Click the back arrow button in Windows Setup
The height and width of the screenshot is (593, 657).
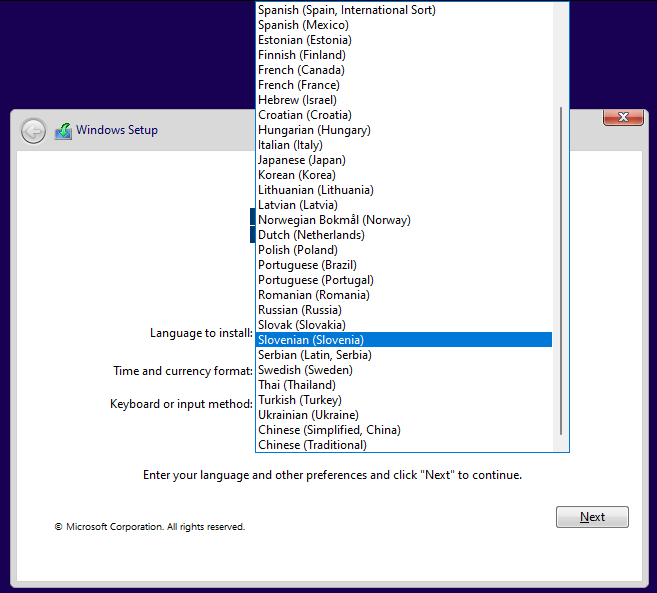33,131
